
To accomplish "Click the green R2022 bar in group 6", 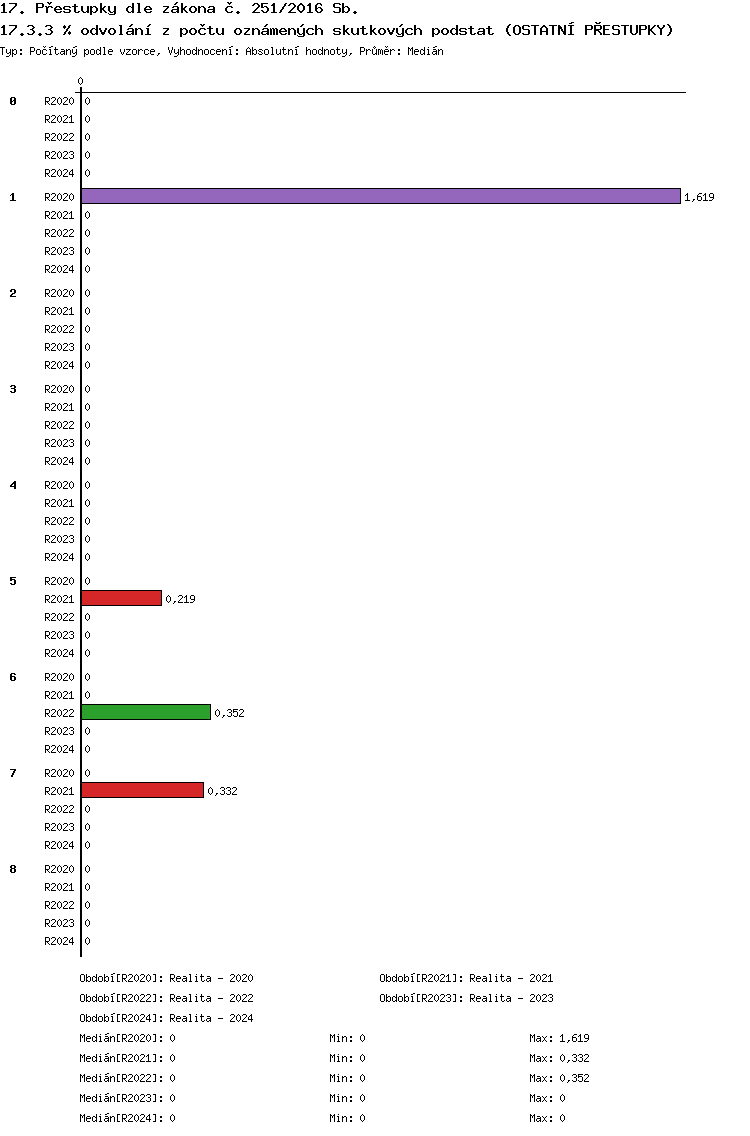I will tap(146, 713).
